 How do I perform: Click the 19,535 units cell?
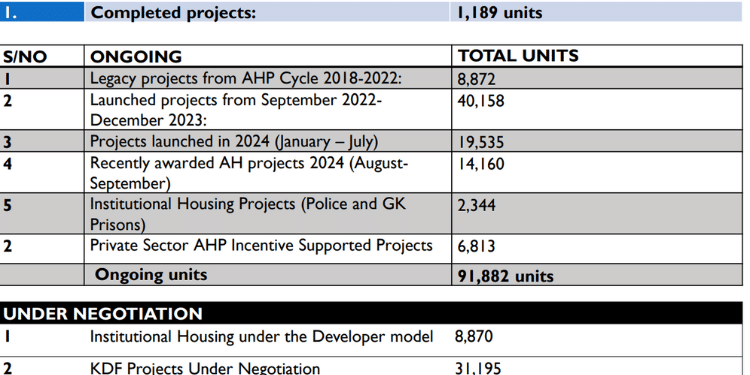click(481, 142)
